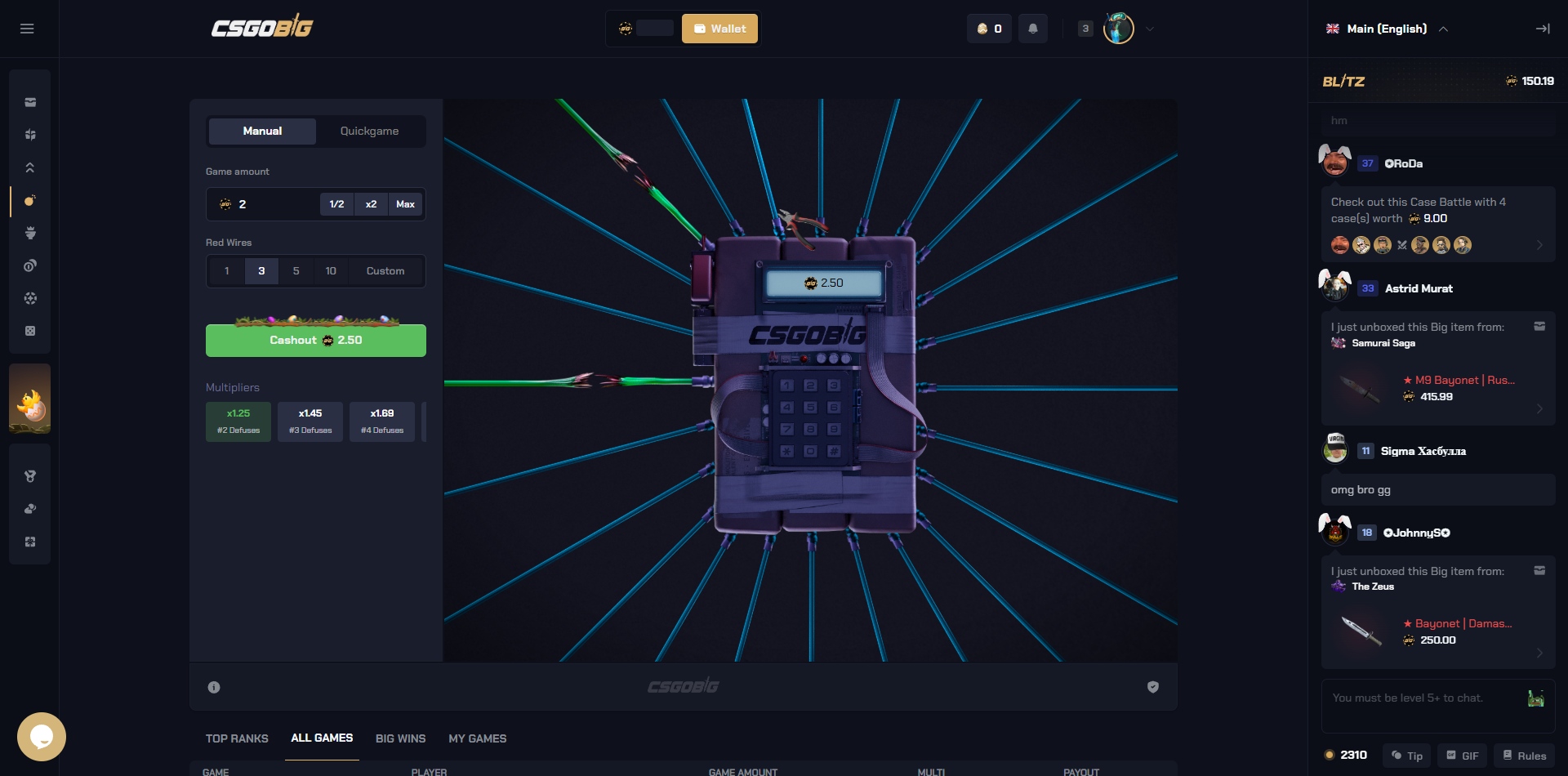This screenshot has width=1568, height=776.
Task: Click case icon on Astrid Murat's message
Action: coord(1539,327)
